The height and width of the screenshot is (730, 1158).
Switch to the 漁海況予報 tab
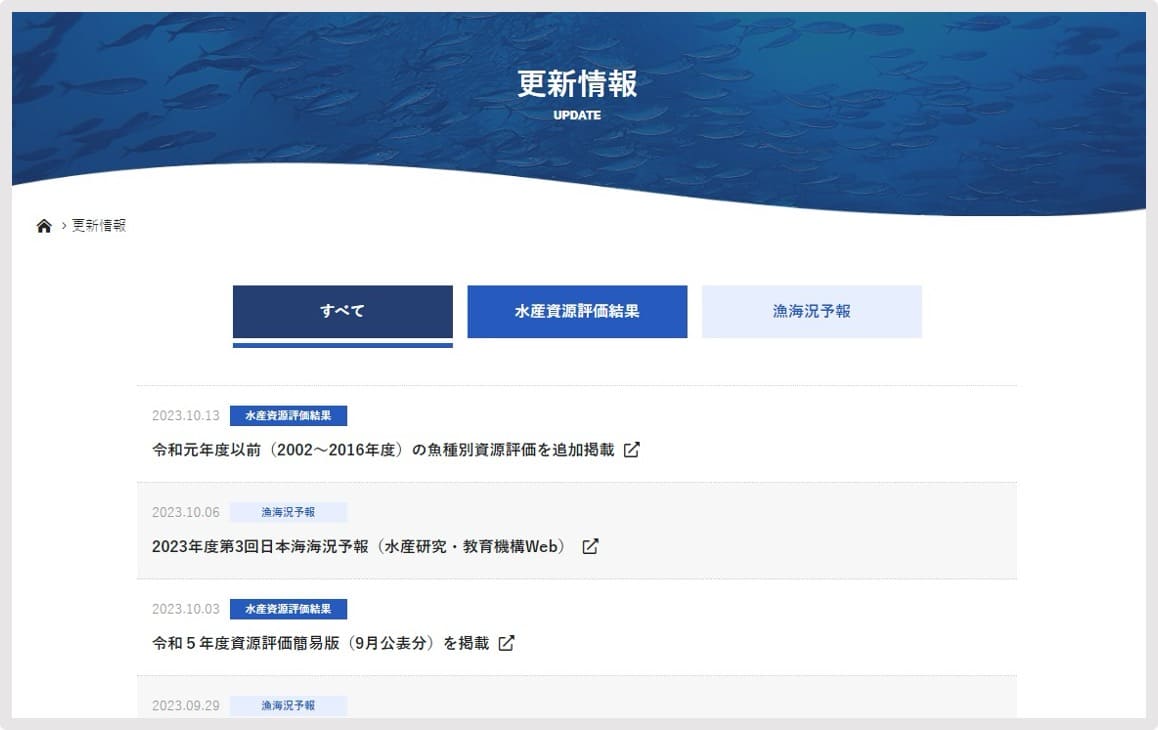812,312
